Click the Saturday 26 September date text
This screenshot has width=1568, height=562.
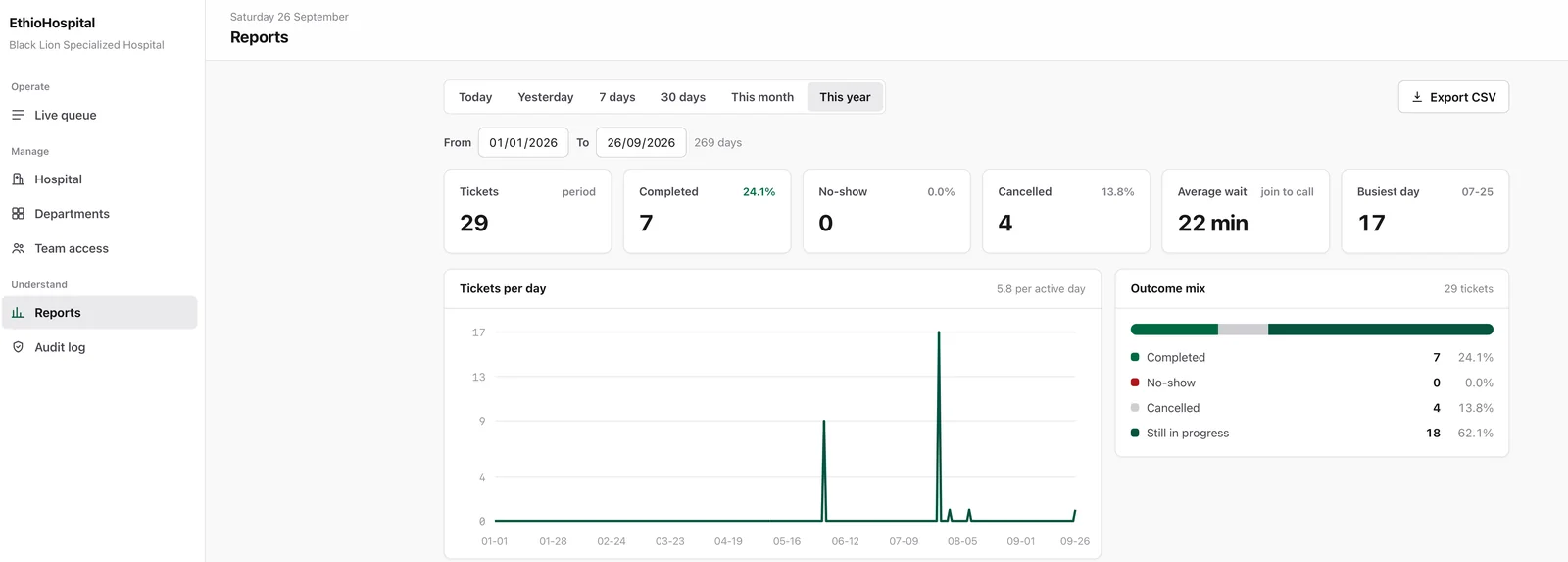289,17
